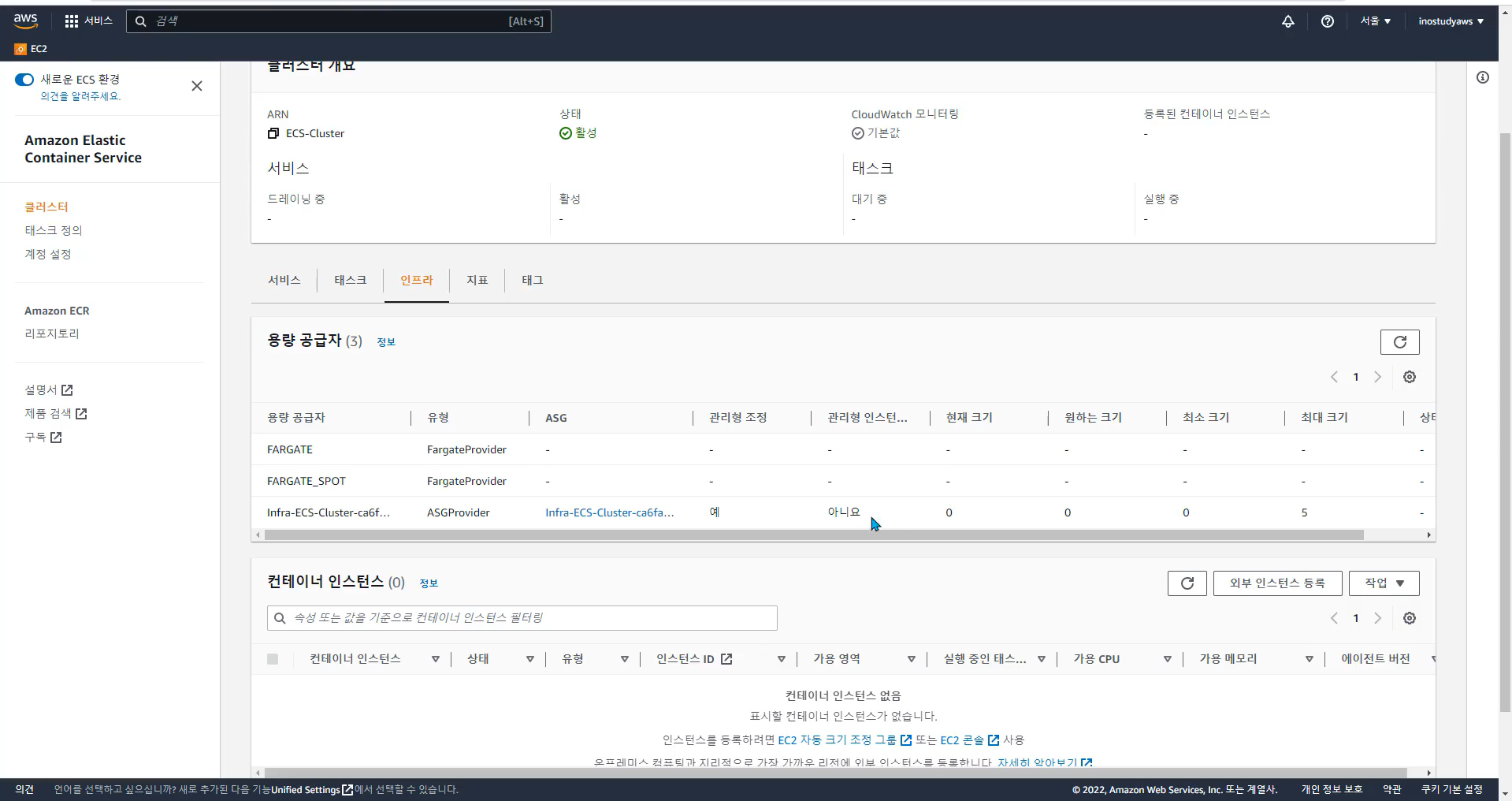This screenshot has height=801, width=1512.
Task: Open the 제품 검색 external link
Action: (56, 413)
